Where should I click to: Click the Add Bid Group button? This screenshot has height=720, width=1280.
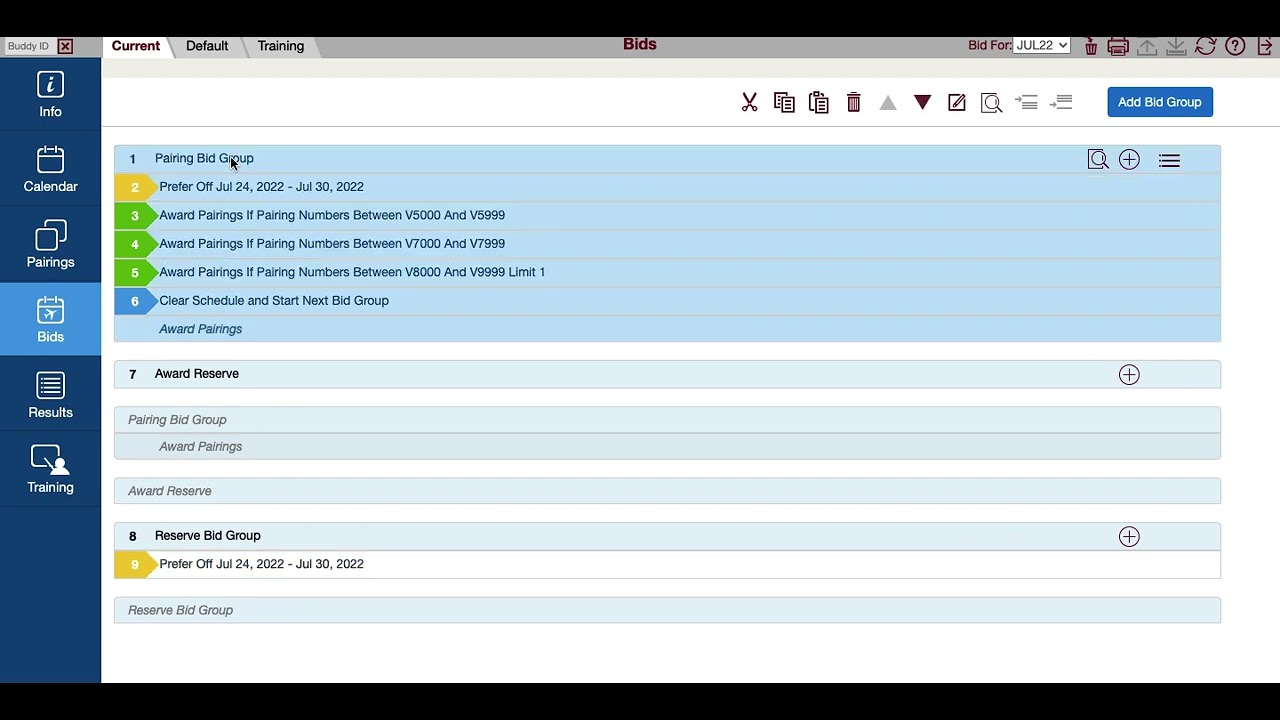pos(1160,102)
